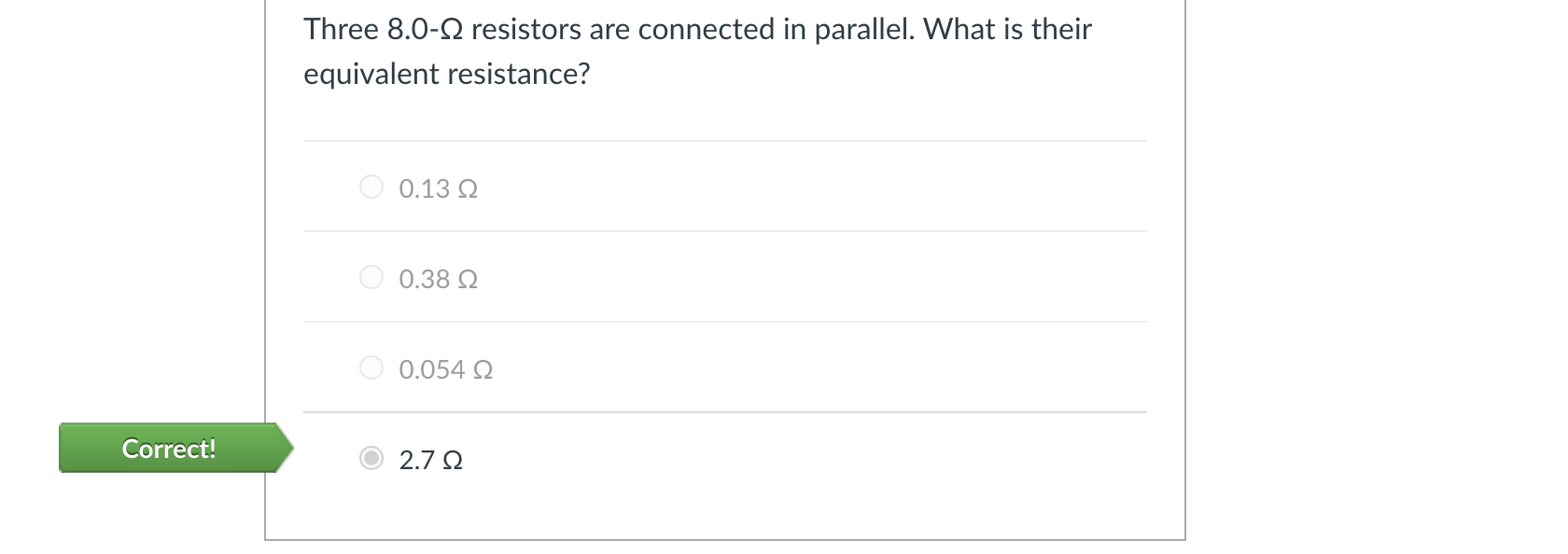Click the radio button next to 0.054 Ω
This screenshot has height=554, width=1568.
(x=371, y=367)
